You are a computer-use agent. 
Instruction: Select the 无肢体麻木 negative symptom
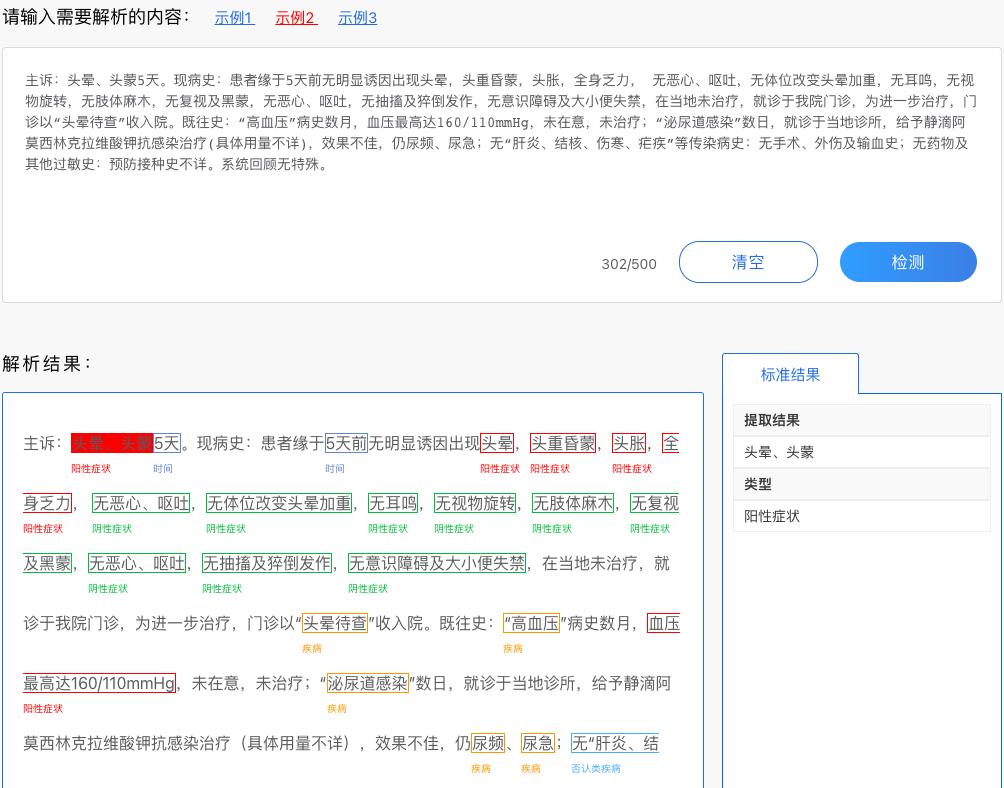573,503
